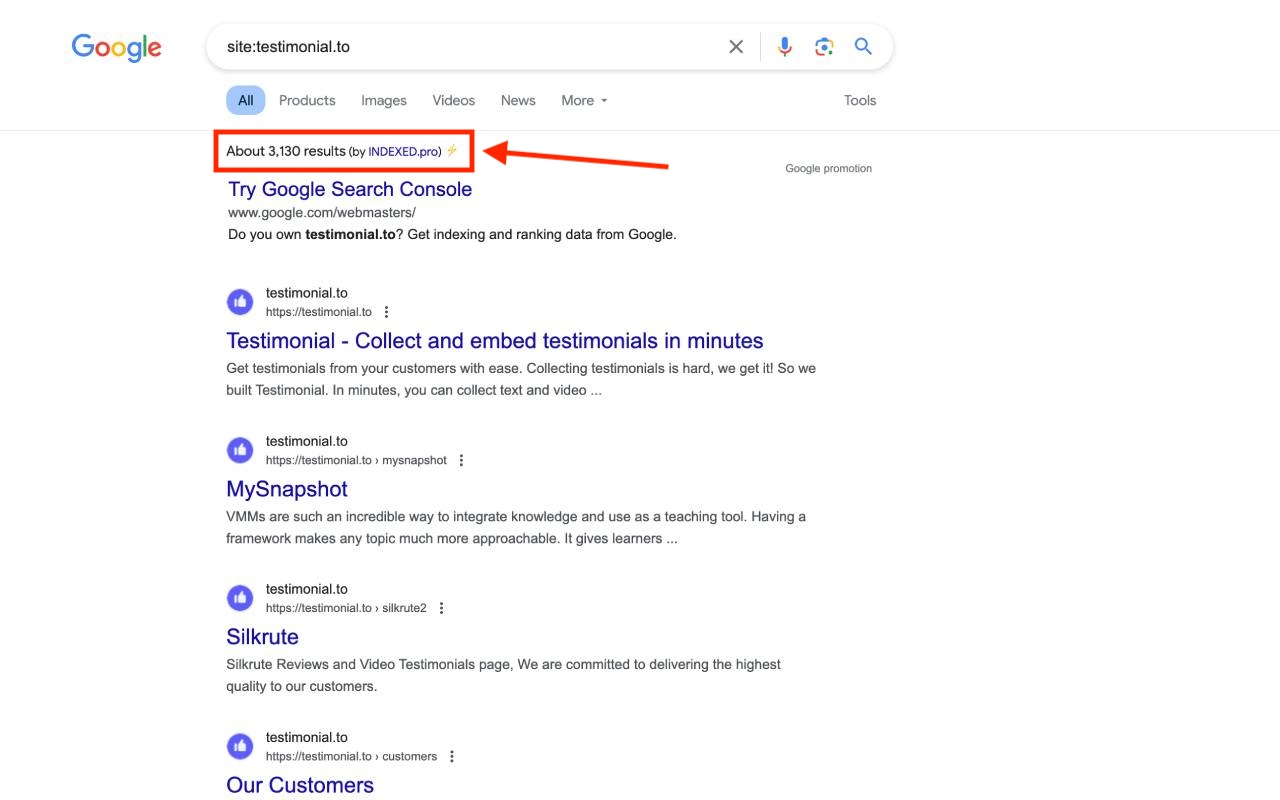Open the Tools options

coord(860,100)
